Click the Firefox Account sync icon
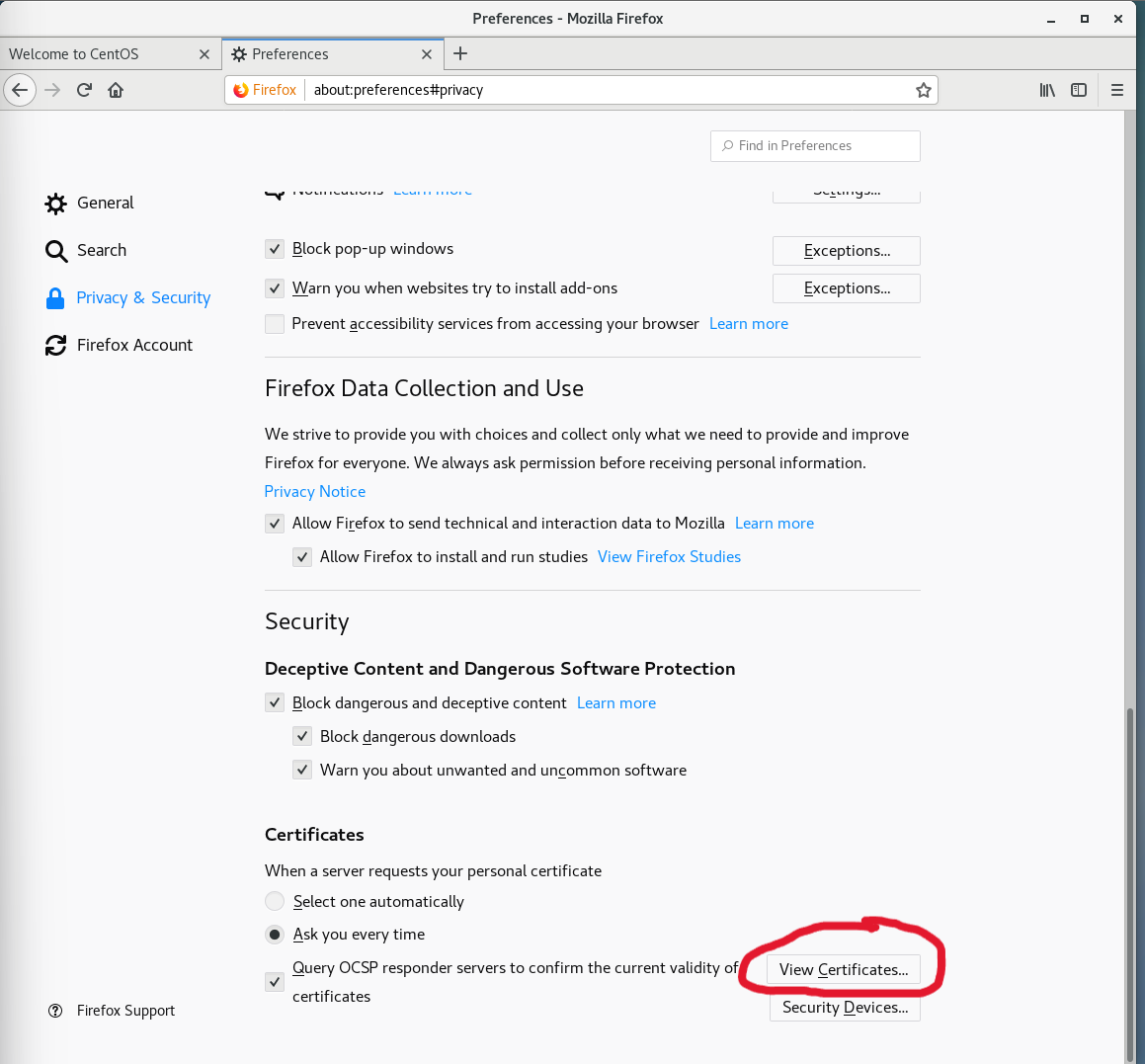This screenshot has height=1064, width=1145. pos(55,346)
